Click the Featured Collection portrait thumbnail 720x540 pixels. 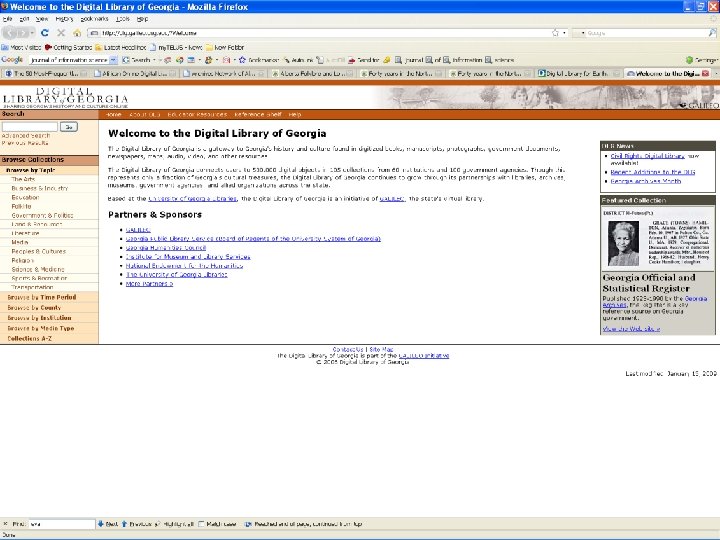pyautogui.click(x=623, y=243)
